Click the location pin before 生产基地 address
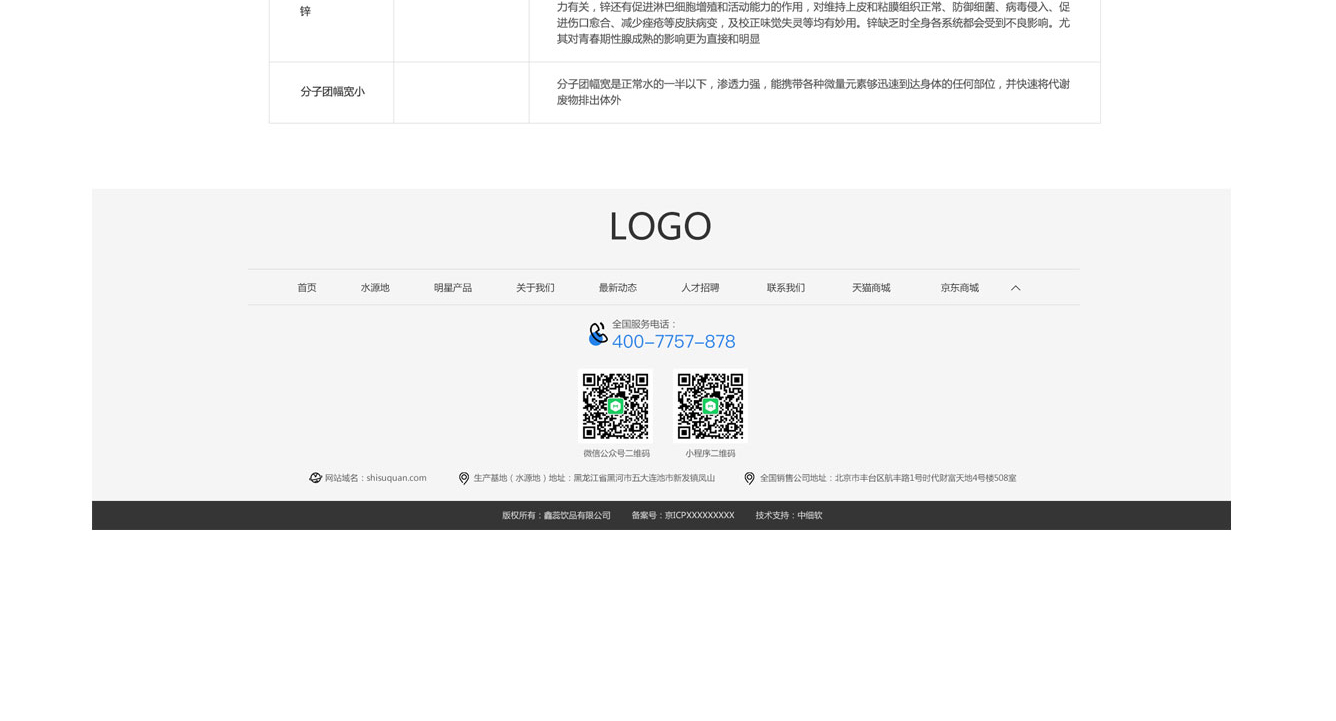Viewport: 1336px width, 721px height. point(464,478)
